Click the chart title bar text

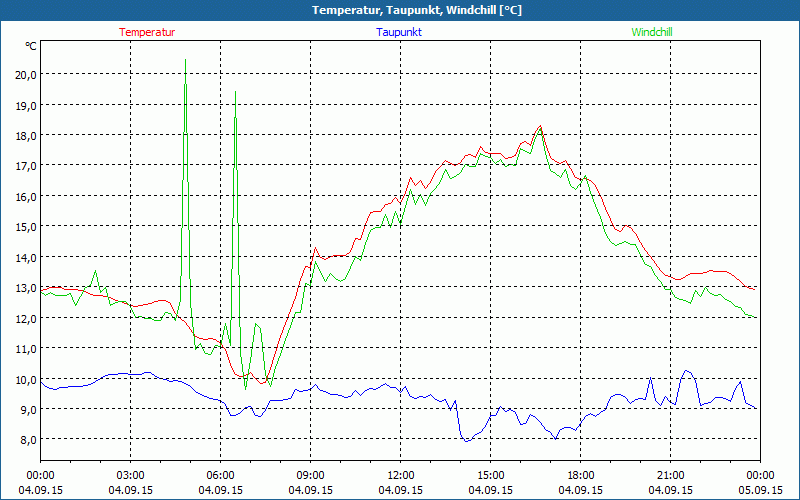(400, 10)
